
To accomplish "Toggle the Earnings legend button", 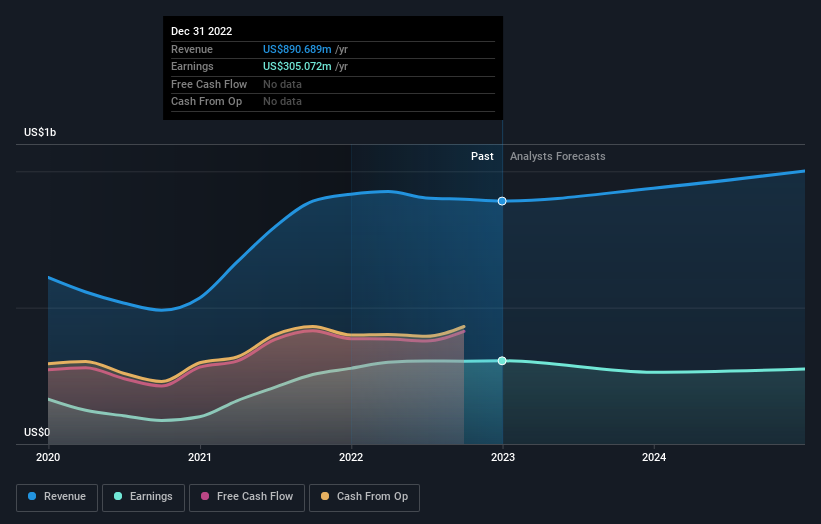I will 143,497.
